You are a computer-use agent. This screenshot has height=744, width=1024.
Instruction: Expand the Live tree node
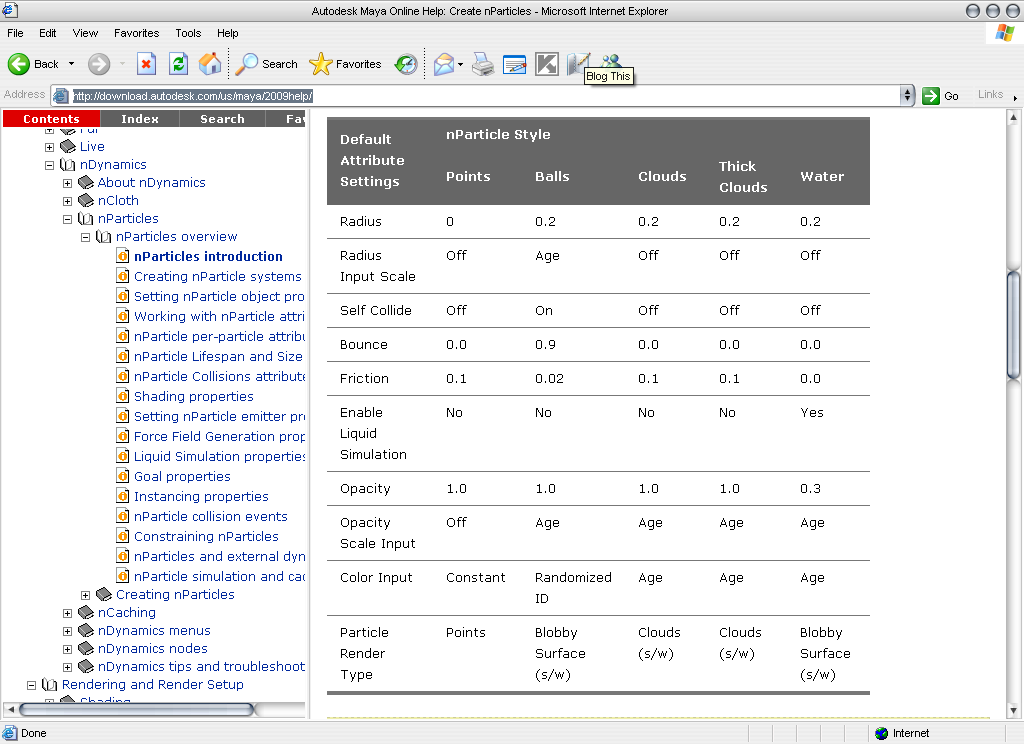tap(49, 147)
